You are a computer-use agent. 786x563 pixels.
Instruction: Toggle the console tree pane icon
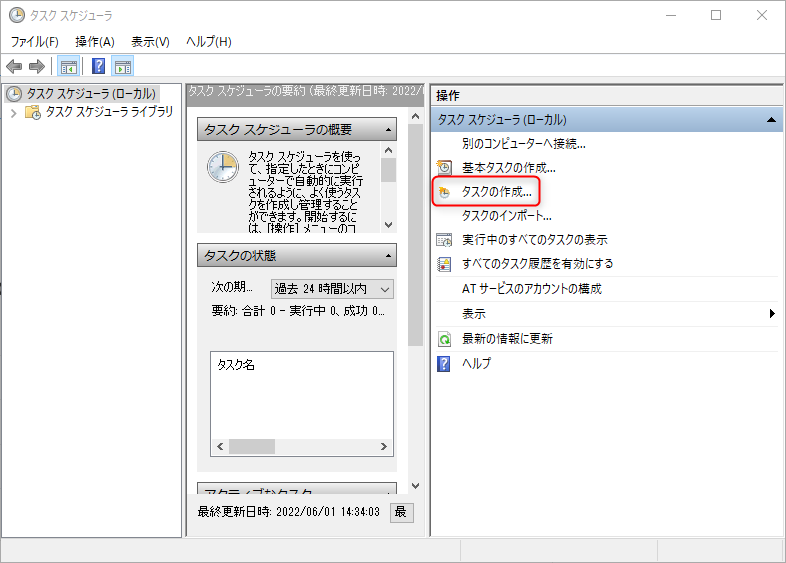coord(69,66)
